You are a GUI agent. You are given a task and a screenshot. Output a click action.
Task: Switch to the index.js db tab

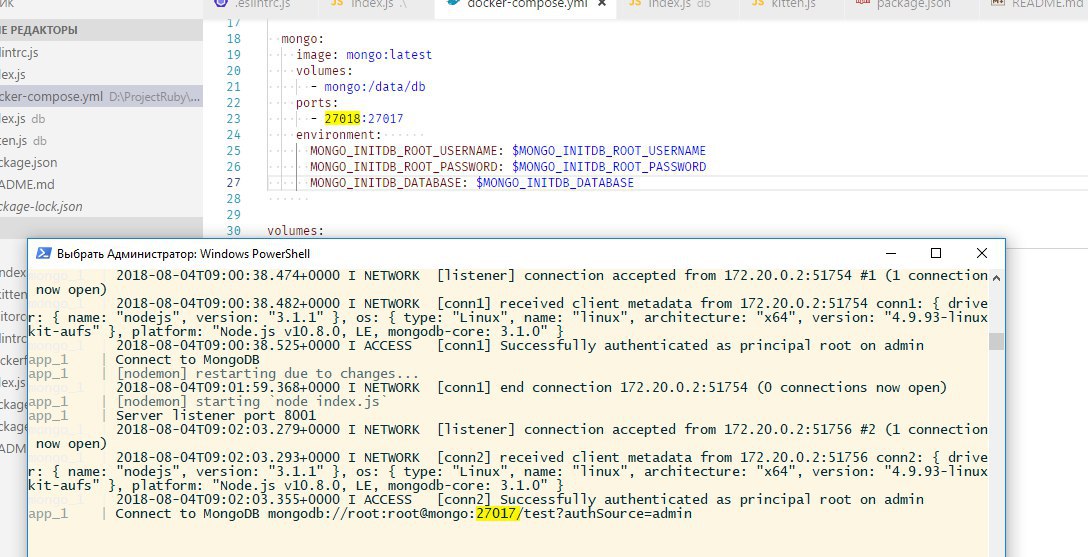point(679,4)
